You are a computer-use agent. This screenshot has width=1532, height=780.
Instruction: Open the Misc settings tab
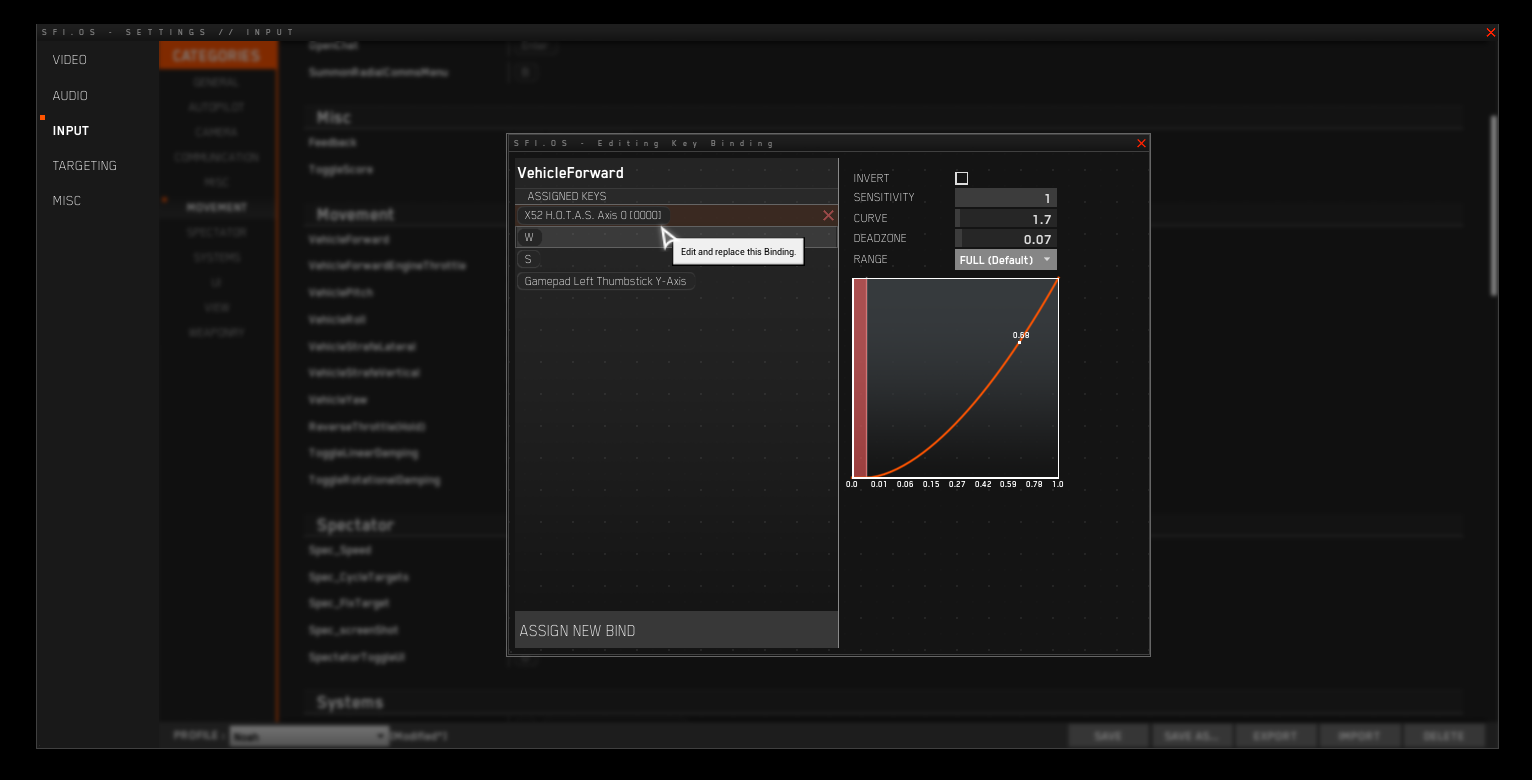(67, 201)
